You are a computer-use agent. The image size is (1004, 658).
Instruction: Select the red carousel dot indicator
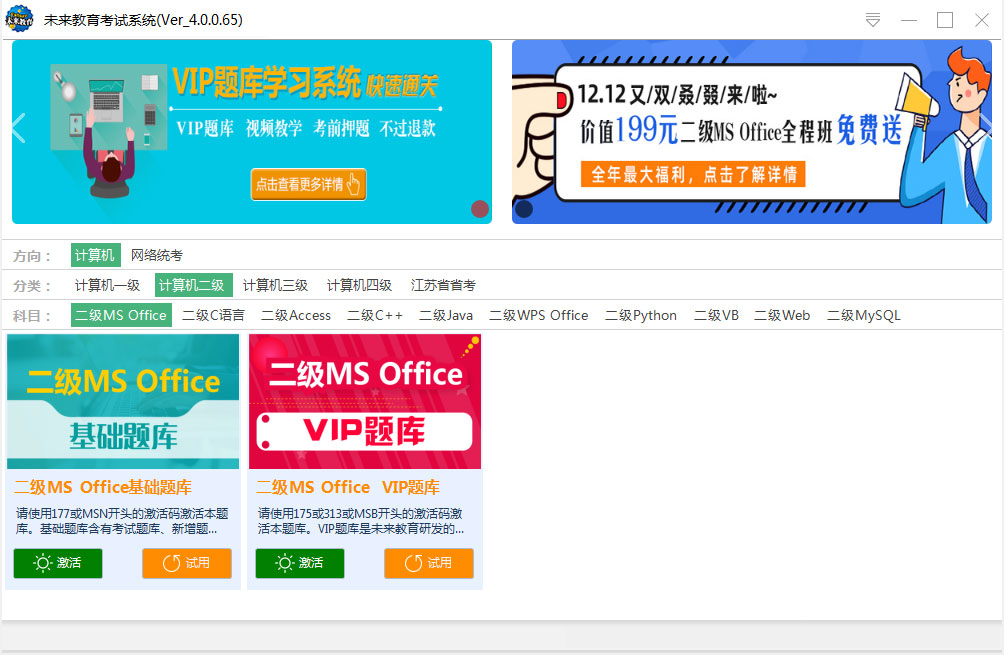480,209
